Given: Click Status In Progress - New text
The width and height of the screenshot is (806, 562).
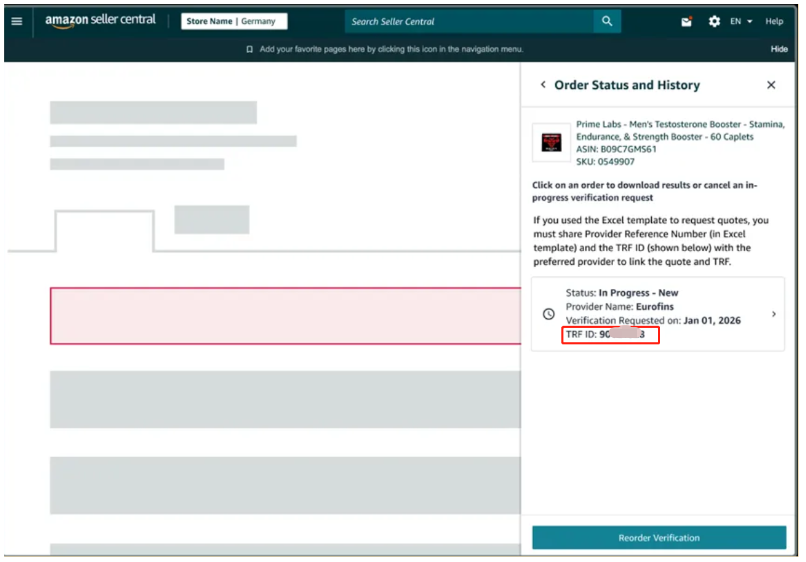Looking at the screenshot, I should (622, 293).
